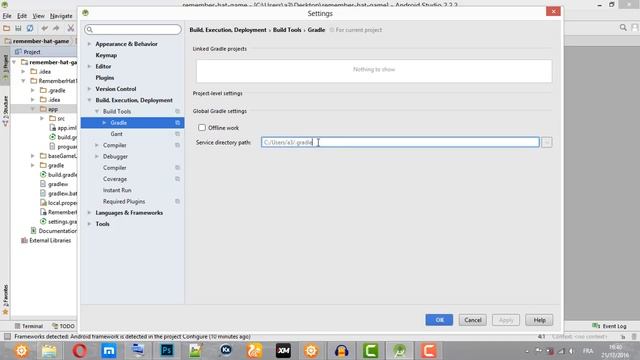Click the Save All toolbar icon
640x360 pixels.
click(x=18, y=28)
